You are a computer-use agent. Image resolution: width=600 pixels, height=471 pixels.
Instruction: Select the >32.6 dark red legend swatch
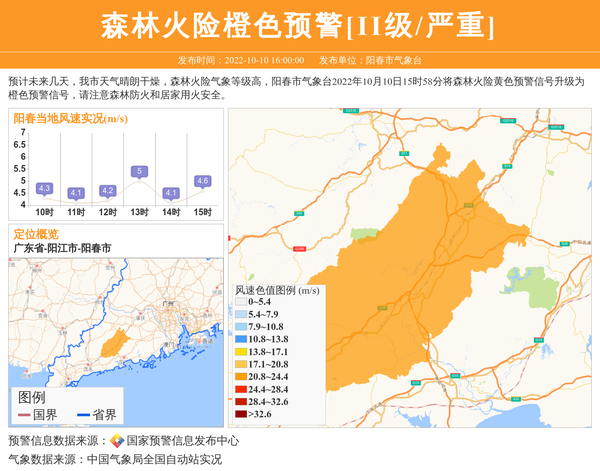(240, 414)
